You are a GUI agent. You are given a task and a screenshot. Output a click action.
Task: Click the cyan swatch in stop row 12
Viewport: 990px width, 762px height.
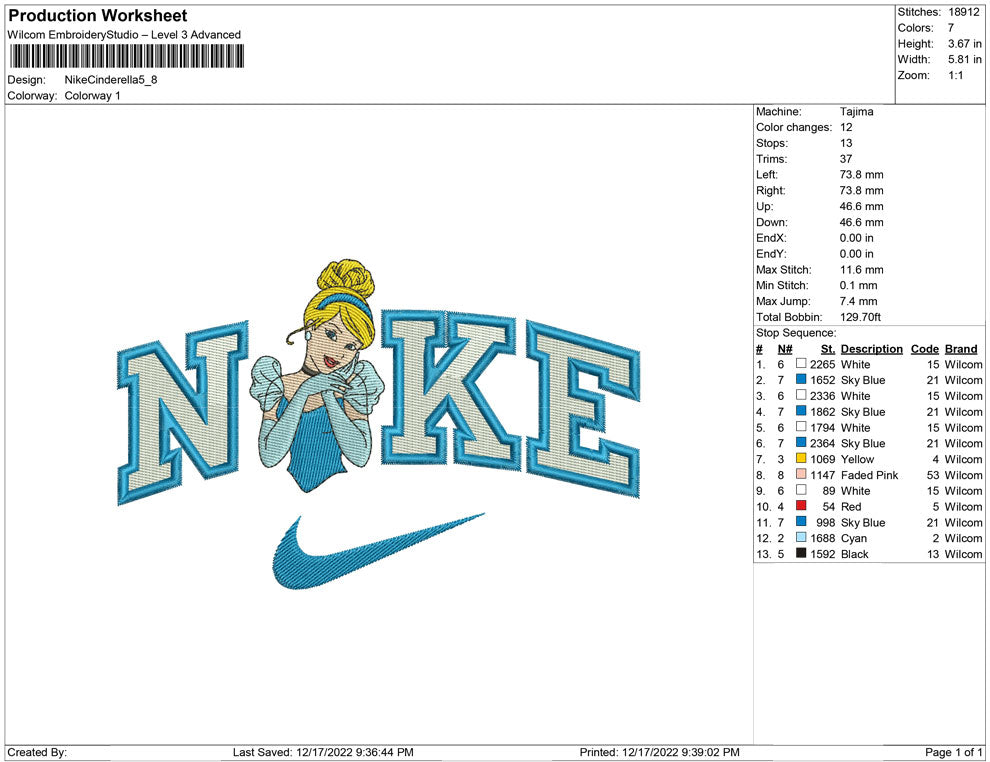(801, 537)
